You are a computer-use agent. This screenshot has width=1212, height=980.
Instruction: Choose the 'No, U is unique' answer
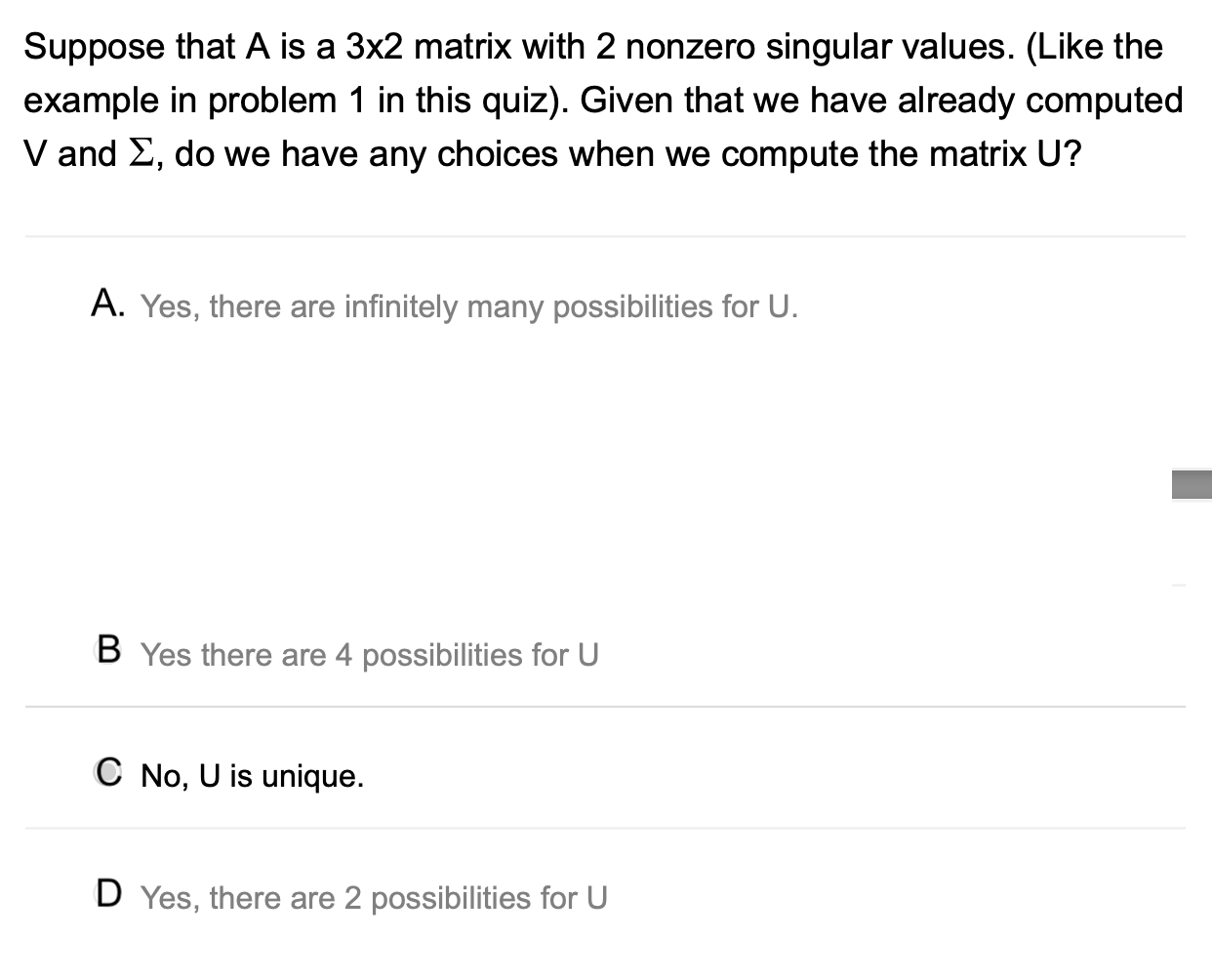click(252, 776)
